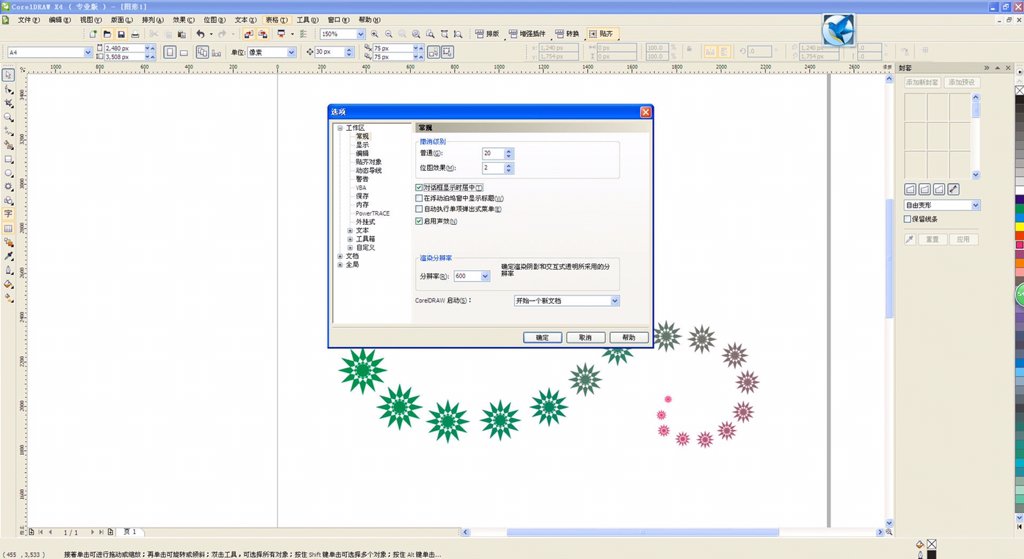Viewport: 1024px width, 559px height.
Task: Select PowerTRACE in the options tree
Action: 372,214
